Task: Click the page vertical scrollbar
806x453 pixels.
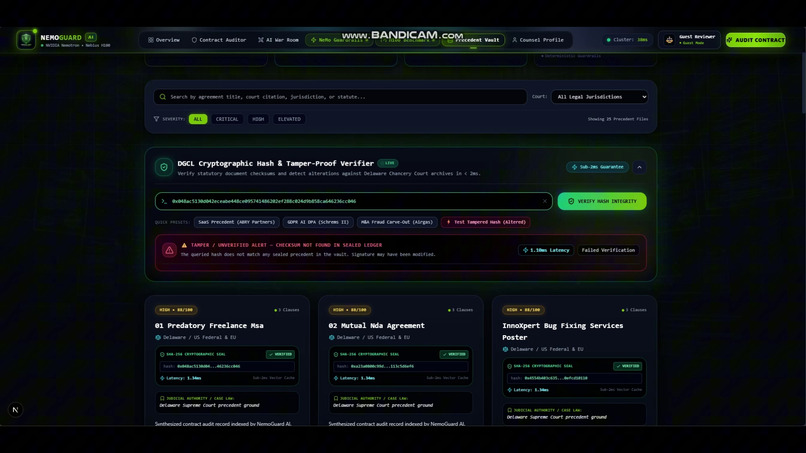Action: coord(803,82)
